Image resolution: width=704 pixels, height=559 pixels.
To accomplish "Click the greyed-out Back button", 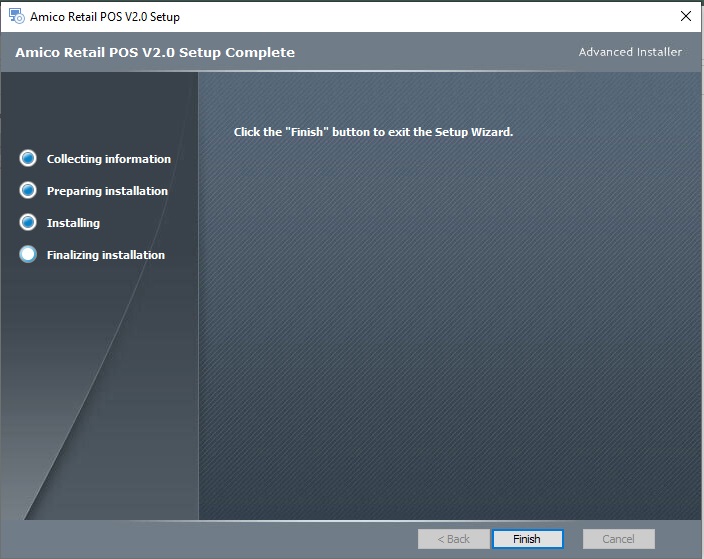I will 453,539.
